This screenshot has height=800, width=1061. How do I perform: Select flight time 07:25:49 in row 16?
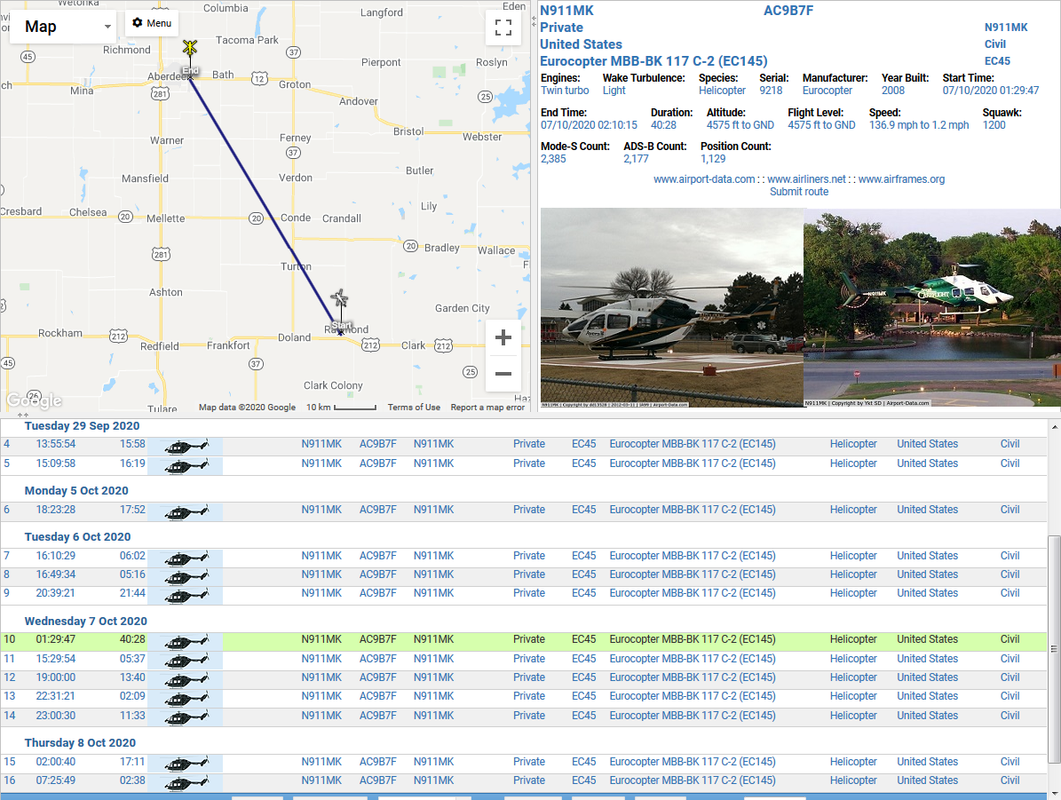pos(55,780)
